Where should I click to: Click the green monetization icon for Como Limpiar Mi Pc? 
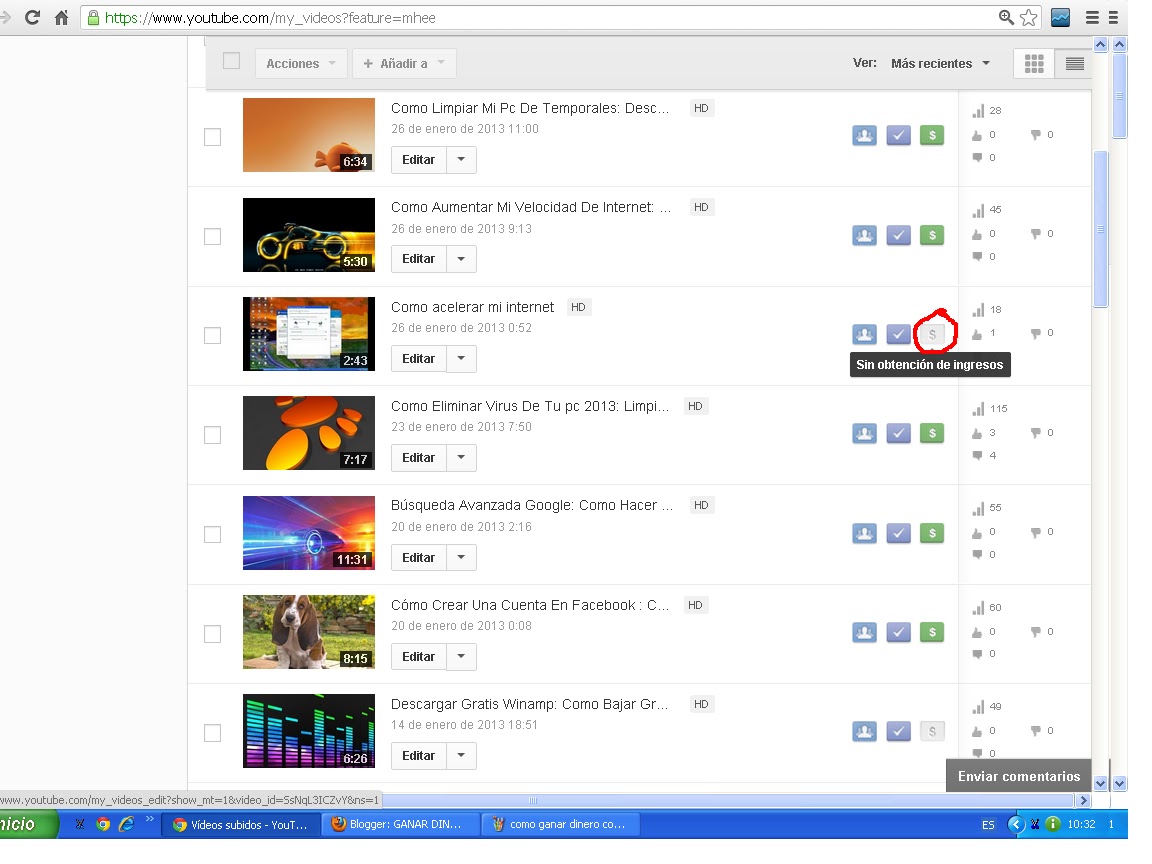[932, 135]
